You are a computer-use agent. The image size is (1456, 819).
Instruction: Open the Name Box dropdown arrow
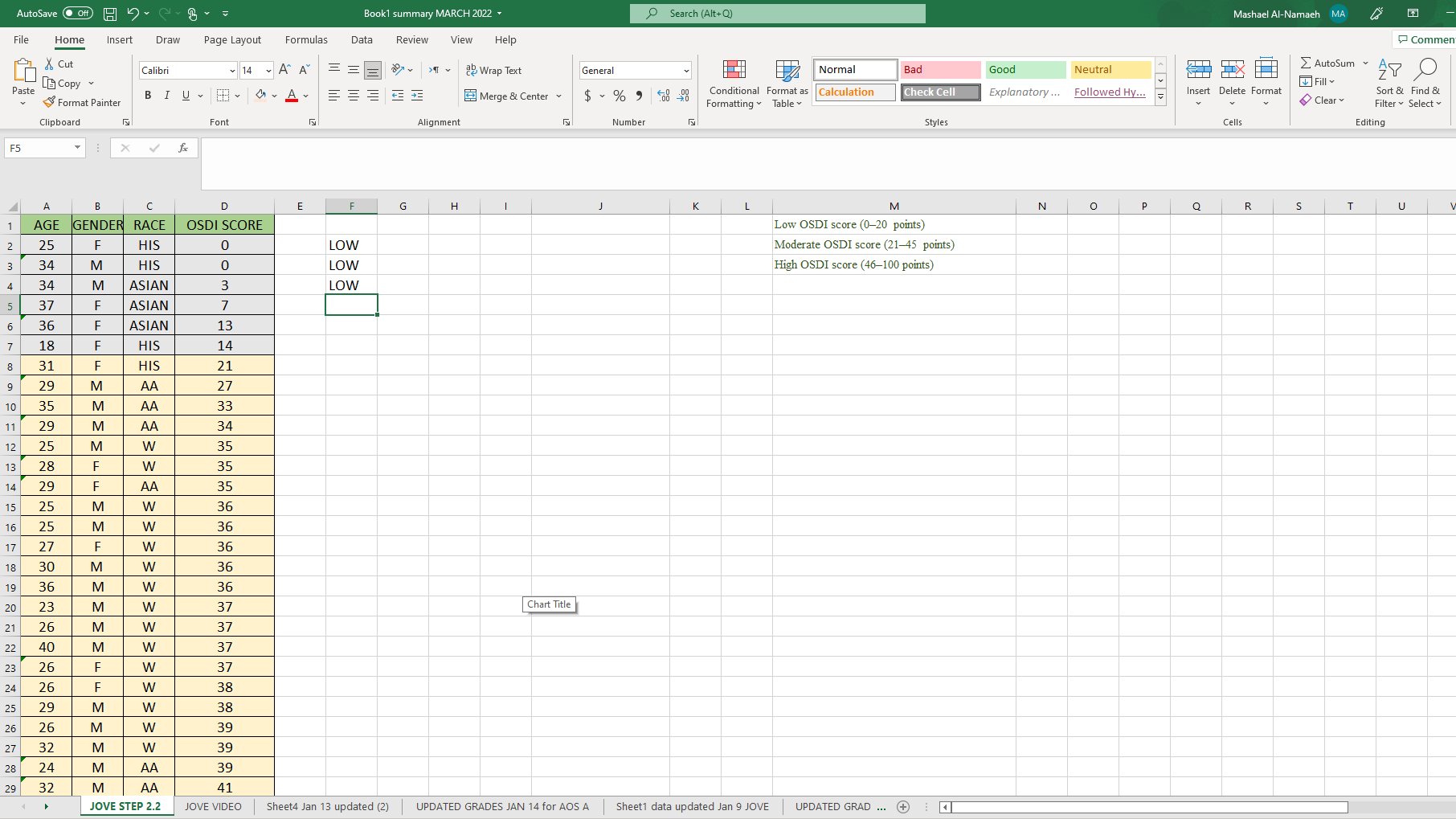tap(77, 148)
